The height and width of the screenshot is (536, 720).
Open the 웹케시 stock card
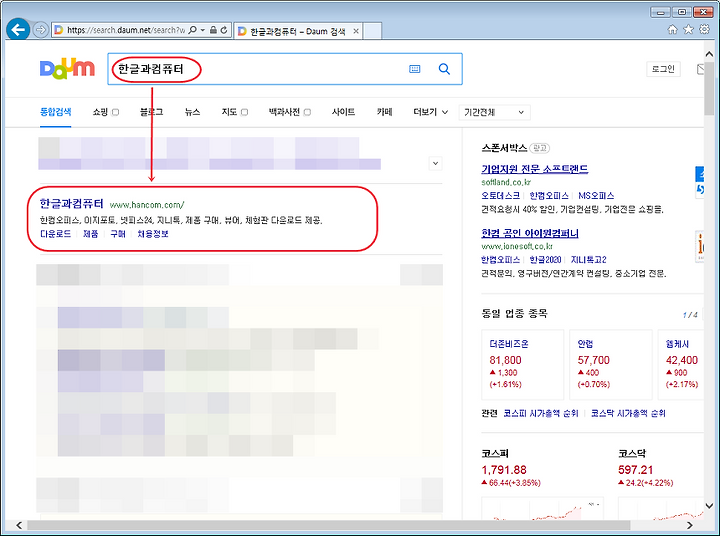point(681,365)
